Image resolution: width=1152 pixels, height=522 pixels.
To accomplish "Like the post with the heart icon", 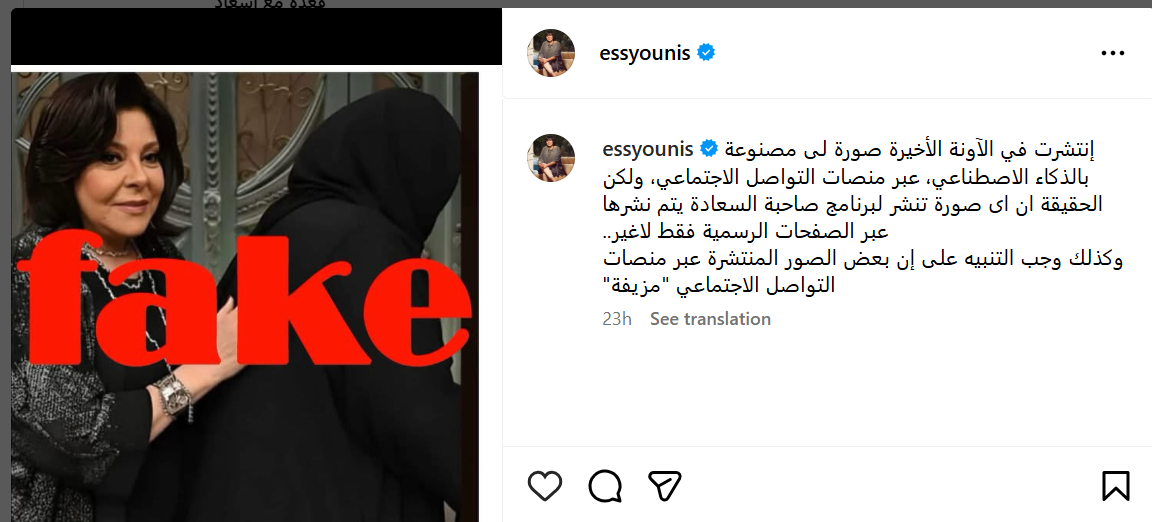I will click(544, 486).
